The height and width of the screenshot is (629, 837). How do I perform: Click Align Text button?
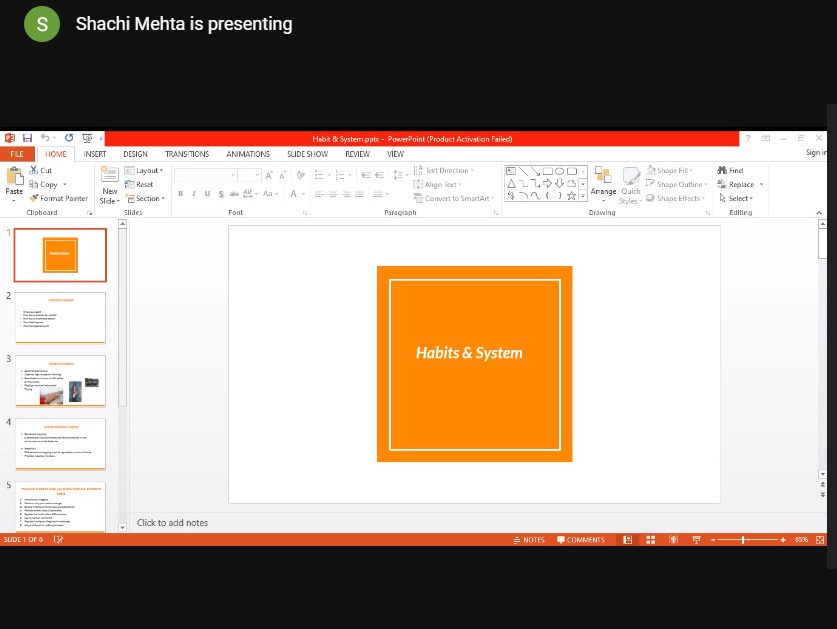(437, 184)
